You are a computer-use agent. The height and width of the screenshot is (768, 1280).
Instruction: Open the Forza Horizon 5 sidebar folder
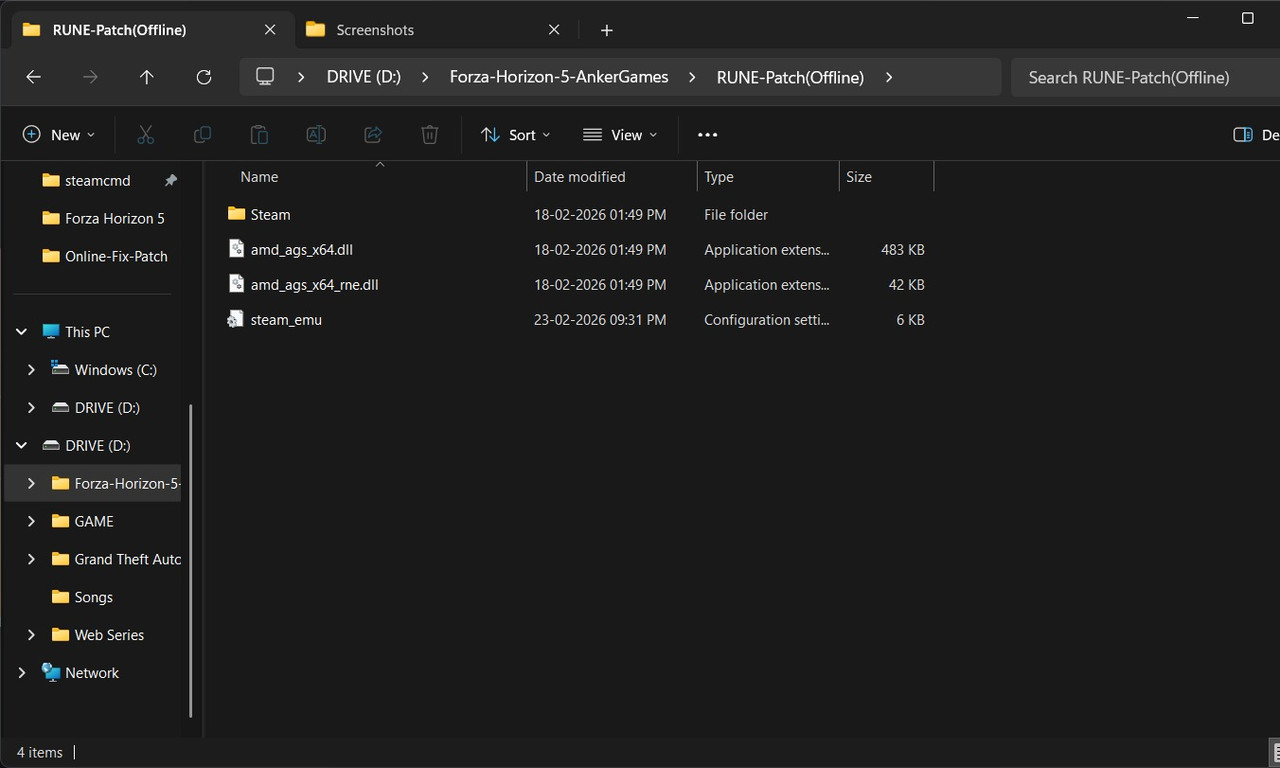[105, 218]
